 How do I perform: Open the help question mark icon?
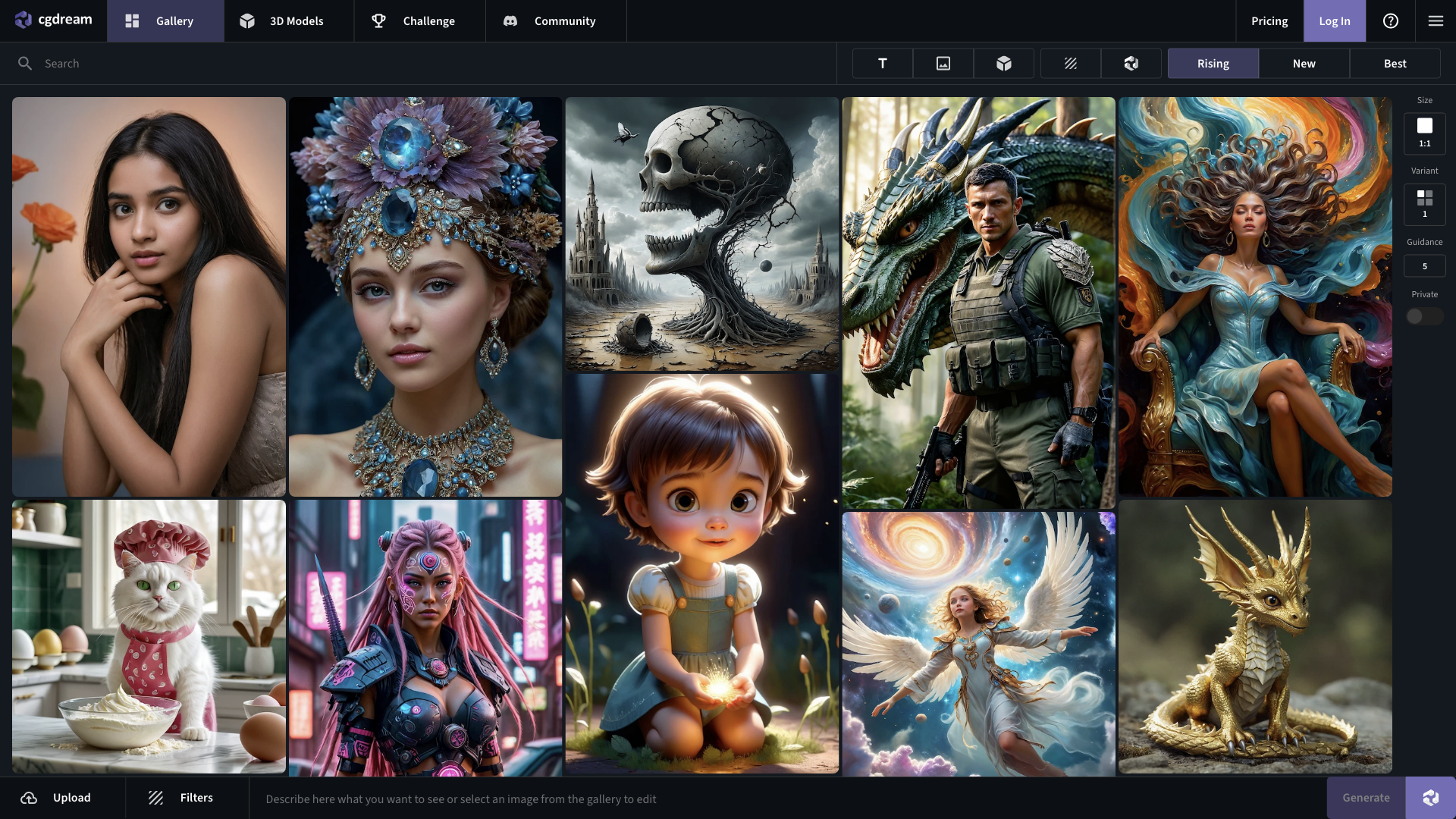pyautogui.click(x=1391, y=20)
